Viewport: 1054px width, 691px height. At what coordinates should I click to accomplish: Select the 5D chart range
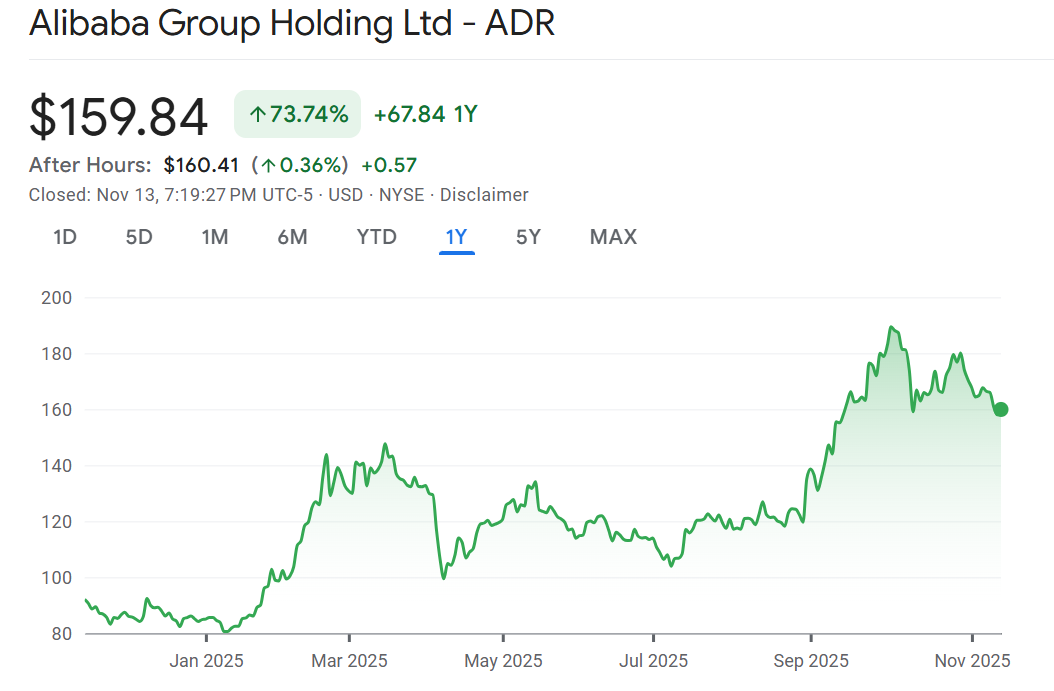click(139, 237)
